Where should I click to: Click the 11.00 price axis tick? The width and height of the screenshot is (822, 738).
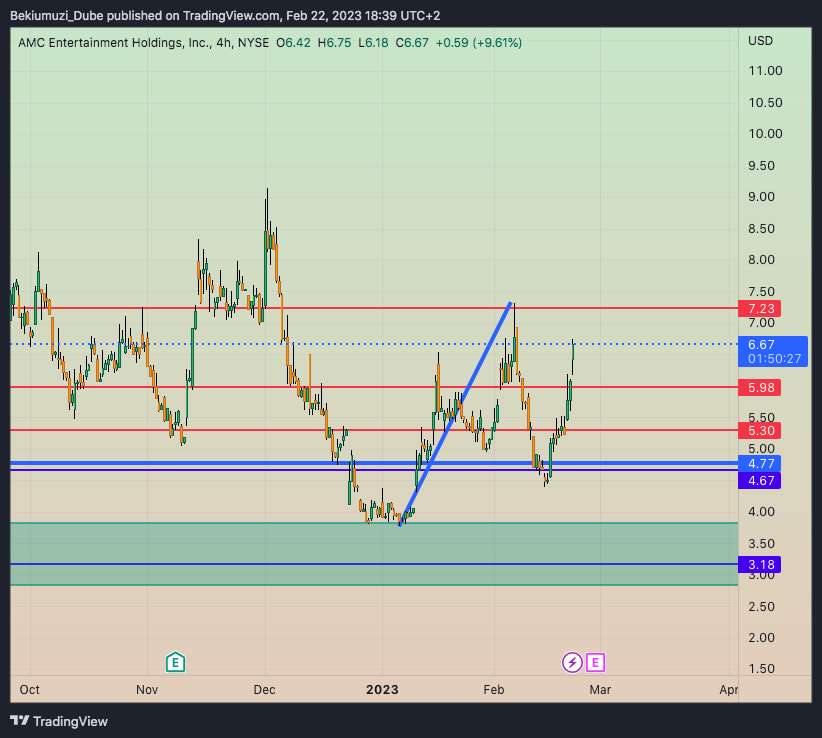click(765, 71)
